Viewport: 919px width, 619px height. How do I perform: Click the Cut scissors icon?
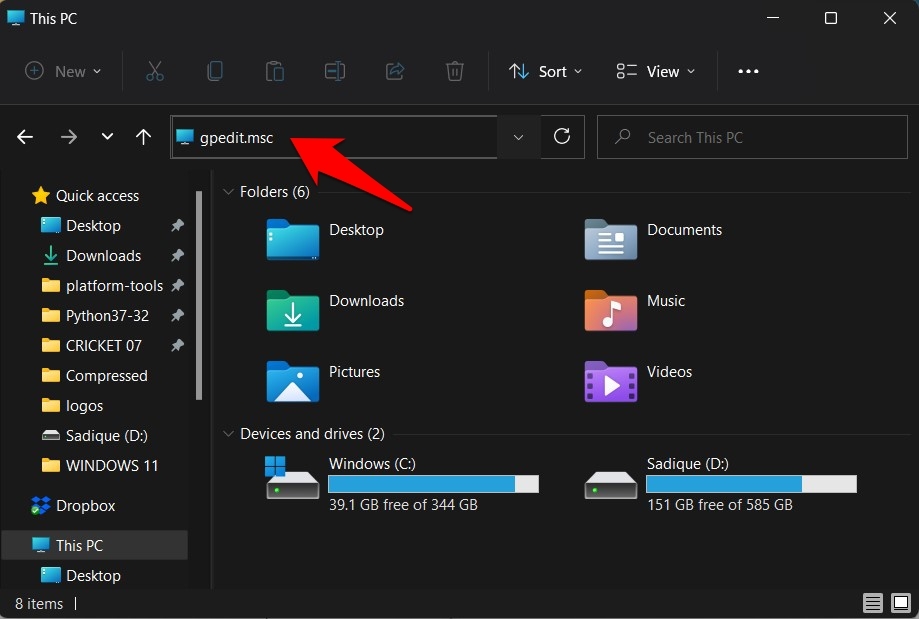tap(155, 72)
